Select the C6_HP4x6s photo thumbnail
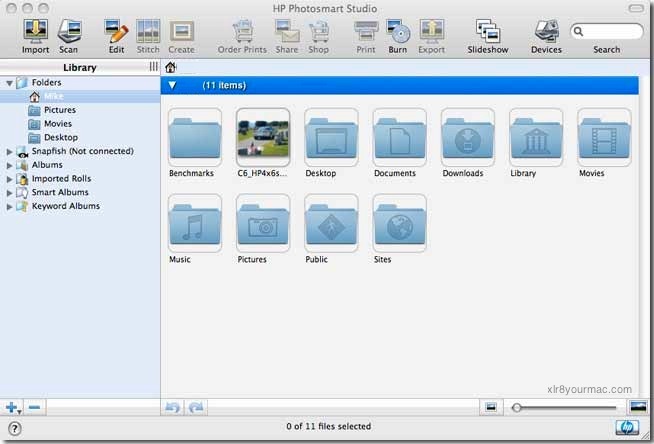 click(263, 137)
